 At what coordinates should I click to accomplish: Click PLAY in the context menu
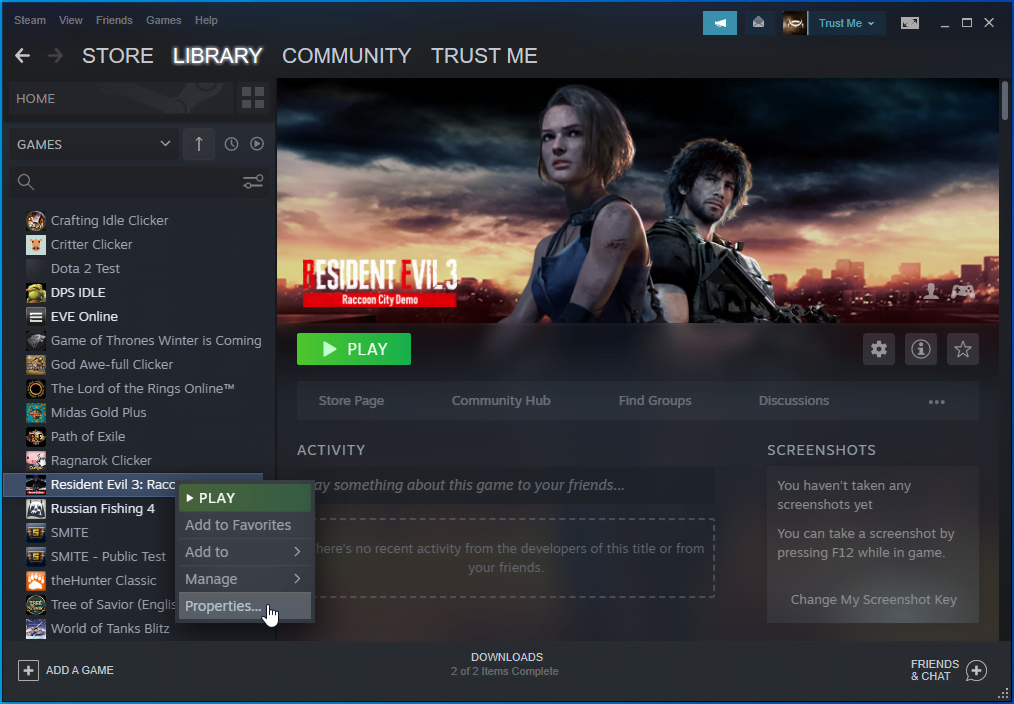[x=244, y=498]
